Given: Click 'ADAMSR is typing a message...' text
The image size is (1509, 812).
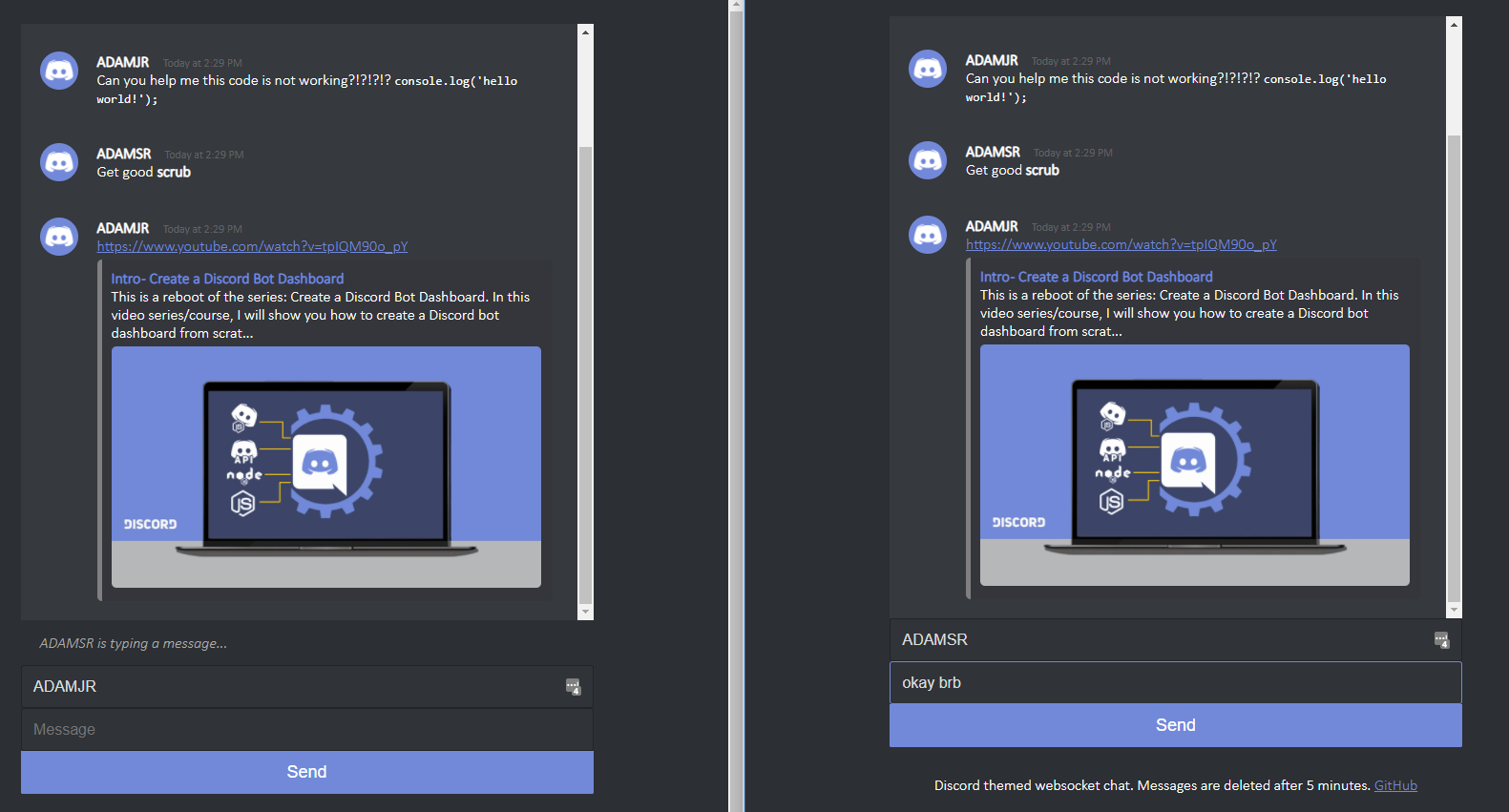Looking at the screenshot, I should 134,643.
